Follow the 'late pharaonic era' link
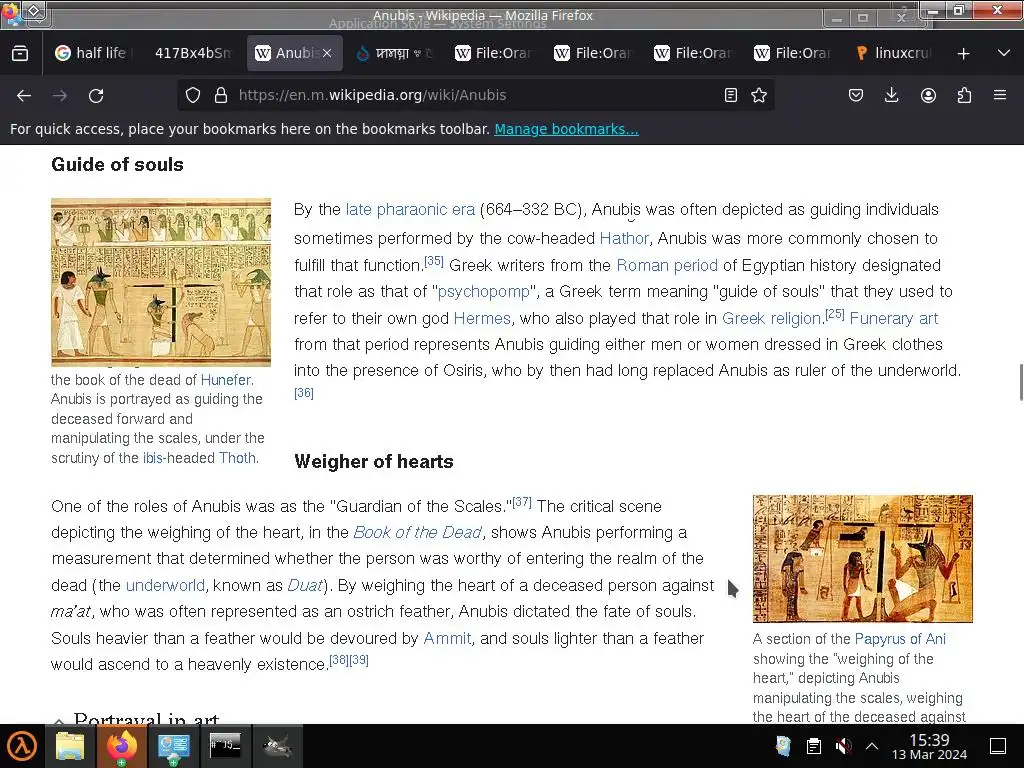The image size is (1024, 768). click(410, 210)
